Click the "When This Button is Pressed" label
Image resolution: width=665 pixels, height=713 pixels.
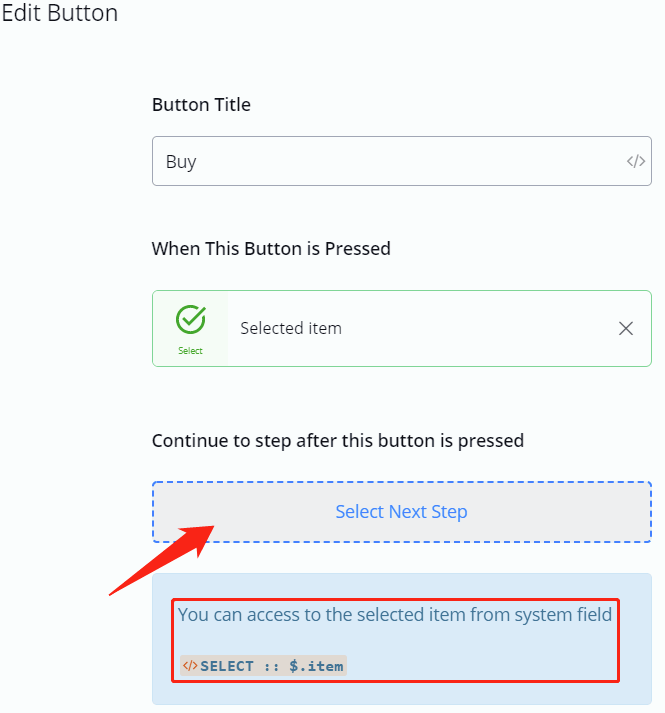tap(271, 248)
